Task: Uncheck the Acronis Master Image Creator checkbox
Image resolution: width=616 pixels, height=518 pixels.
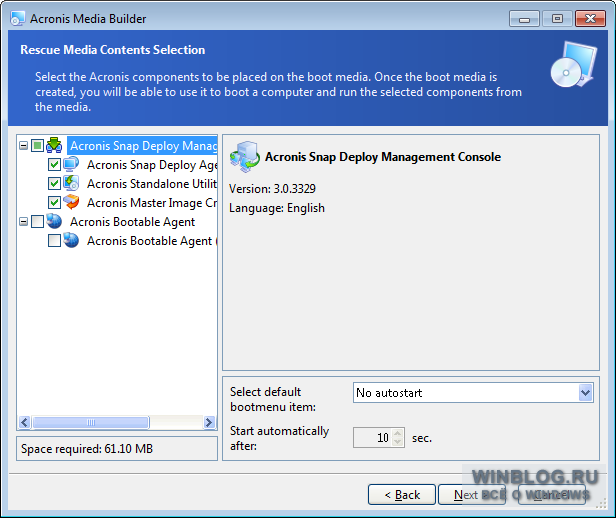Action: pos(54,202)
